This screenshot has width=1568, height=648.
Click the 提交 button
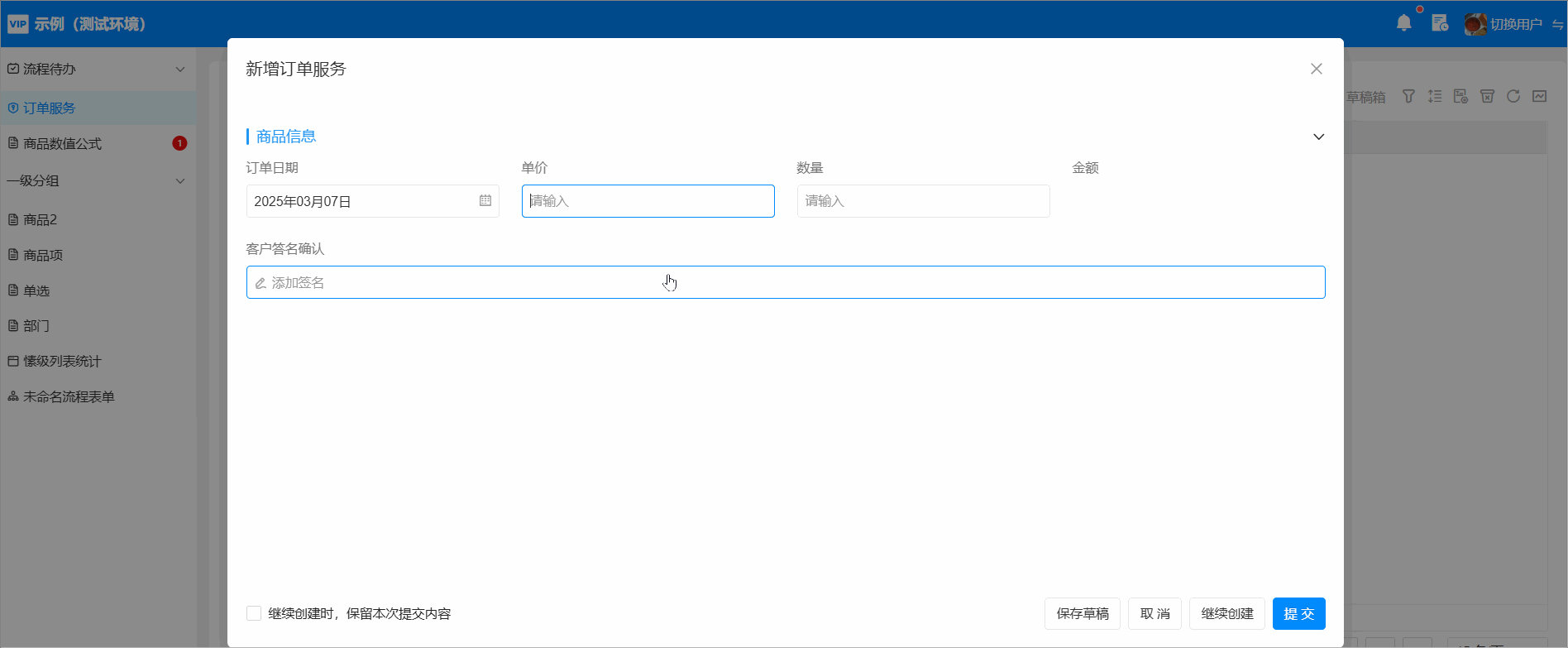coord(1298,613)
